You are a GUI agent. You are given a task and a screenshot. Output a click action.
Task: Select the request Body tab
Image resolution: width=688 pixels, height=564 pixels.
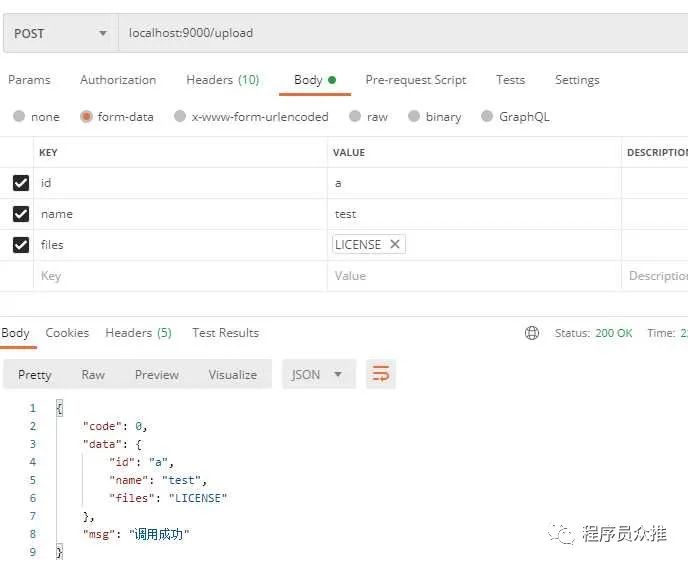(315, 80)
